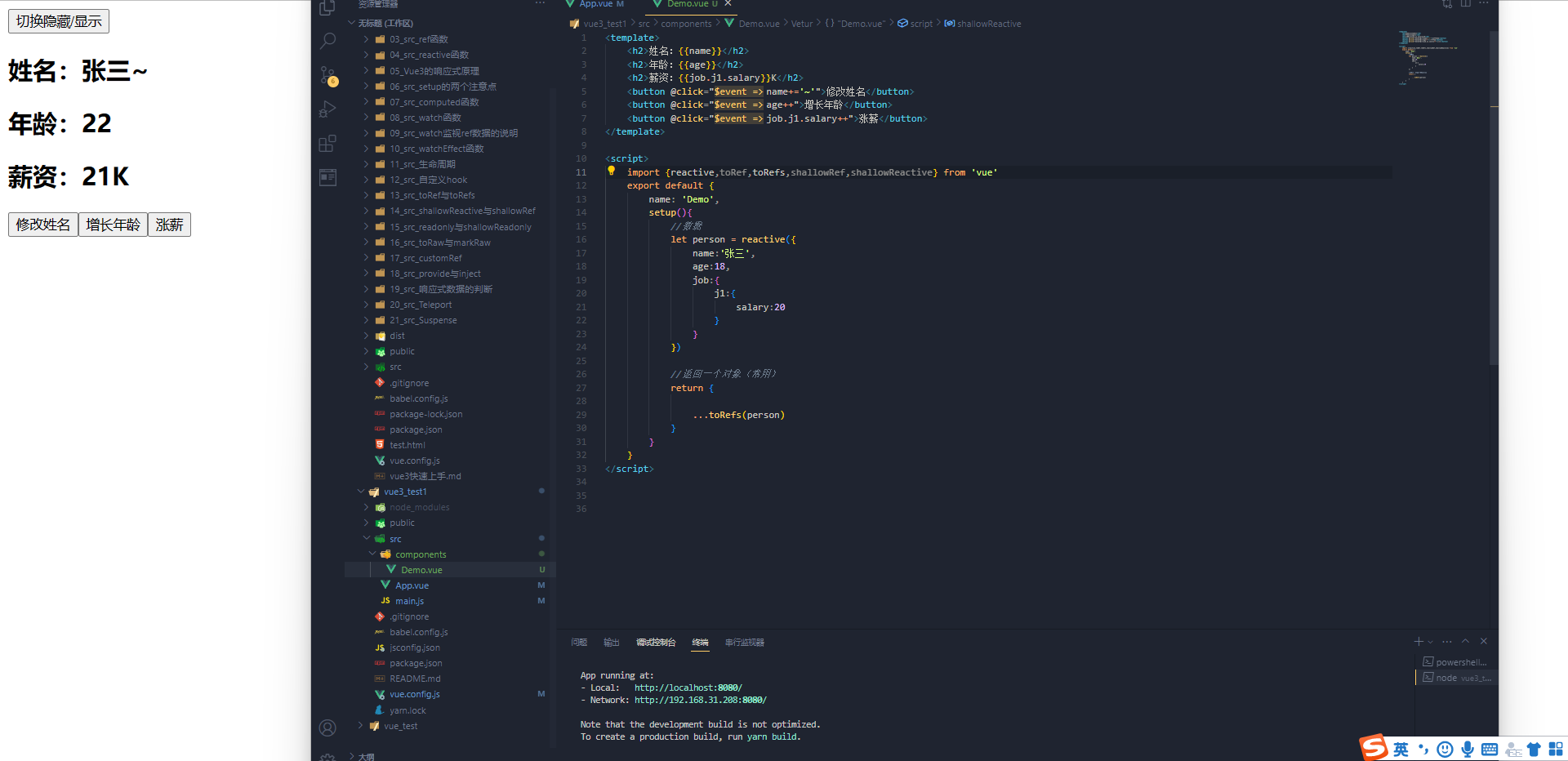The image size is (1568, 761).
Task: Open the 调试控制台 debug console tab
Action: [656, 643]
